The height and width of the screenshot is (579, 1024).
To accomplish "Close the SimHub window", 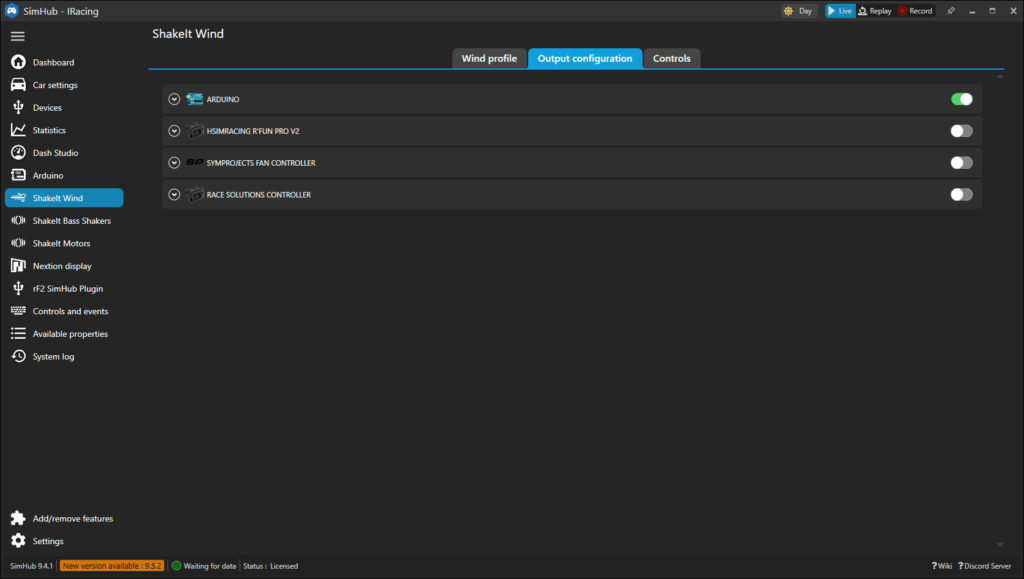I will 1014,11.
